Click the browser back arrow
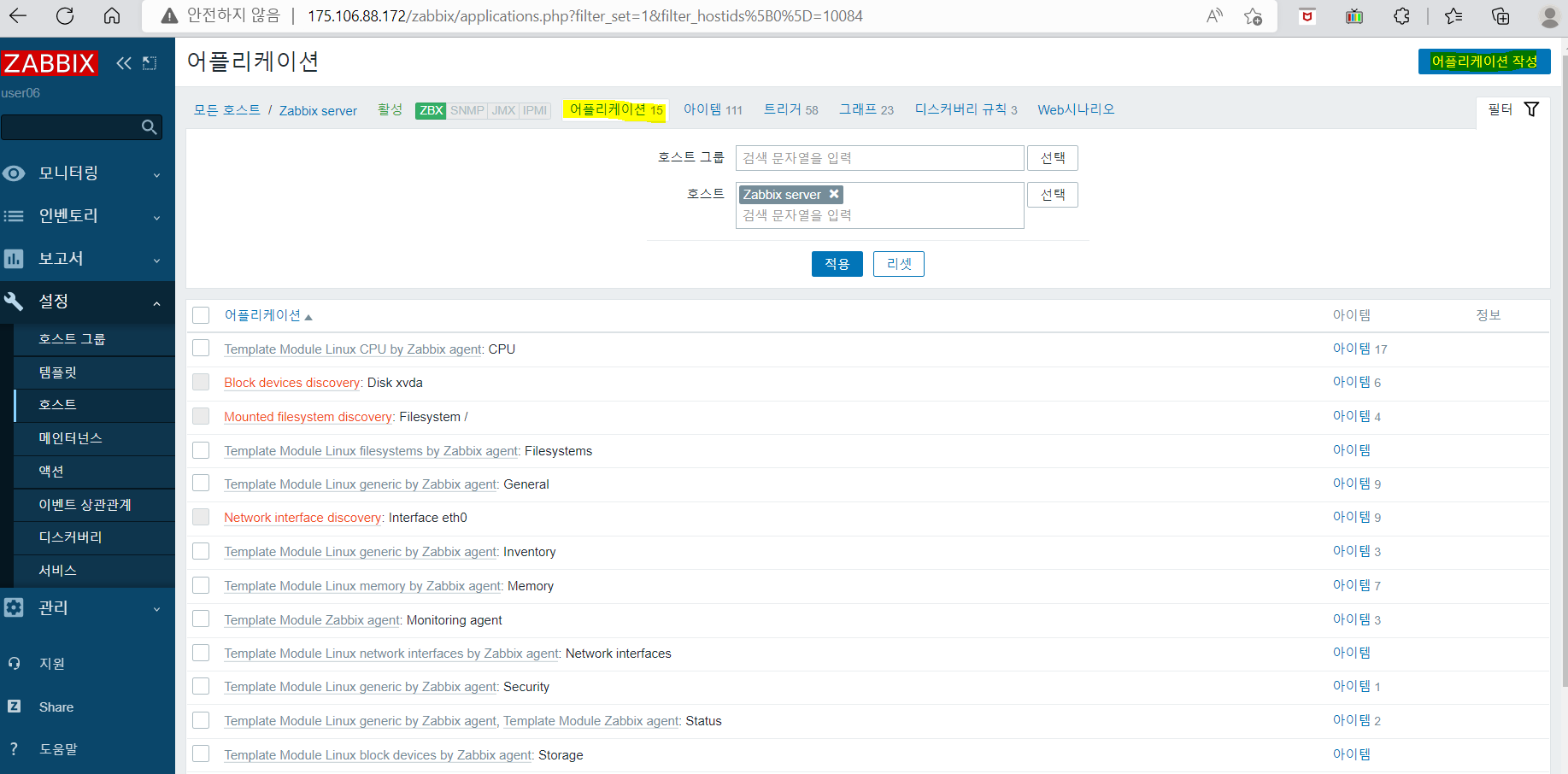The height and width of the screenshot is (774, 1568). point(17,15)
